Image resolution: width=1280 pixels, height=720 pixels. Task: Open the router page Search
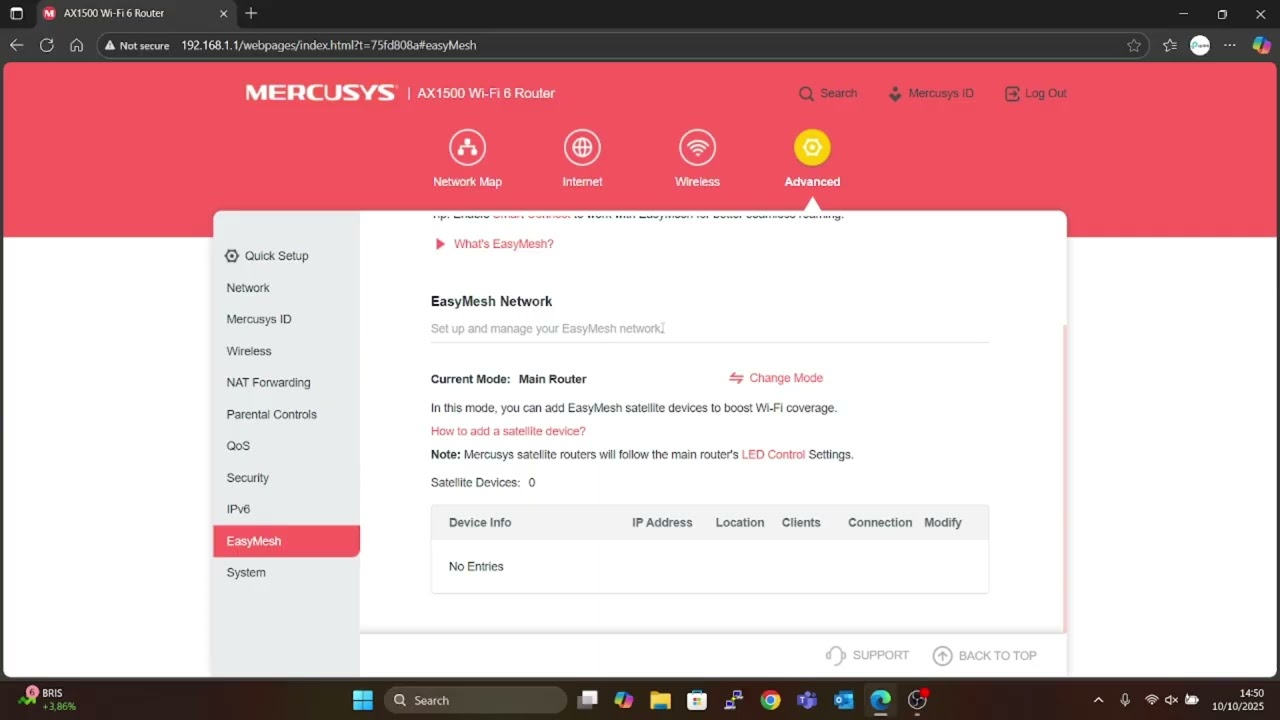pos(828,93)
